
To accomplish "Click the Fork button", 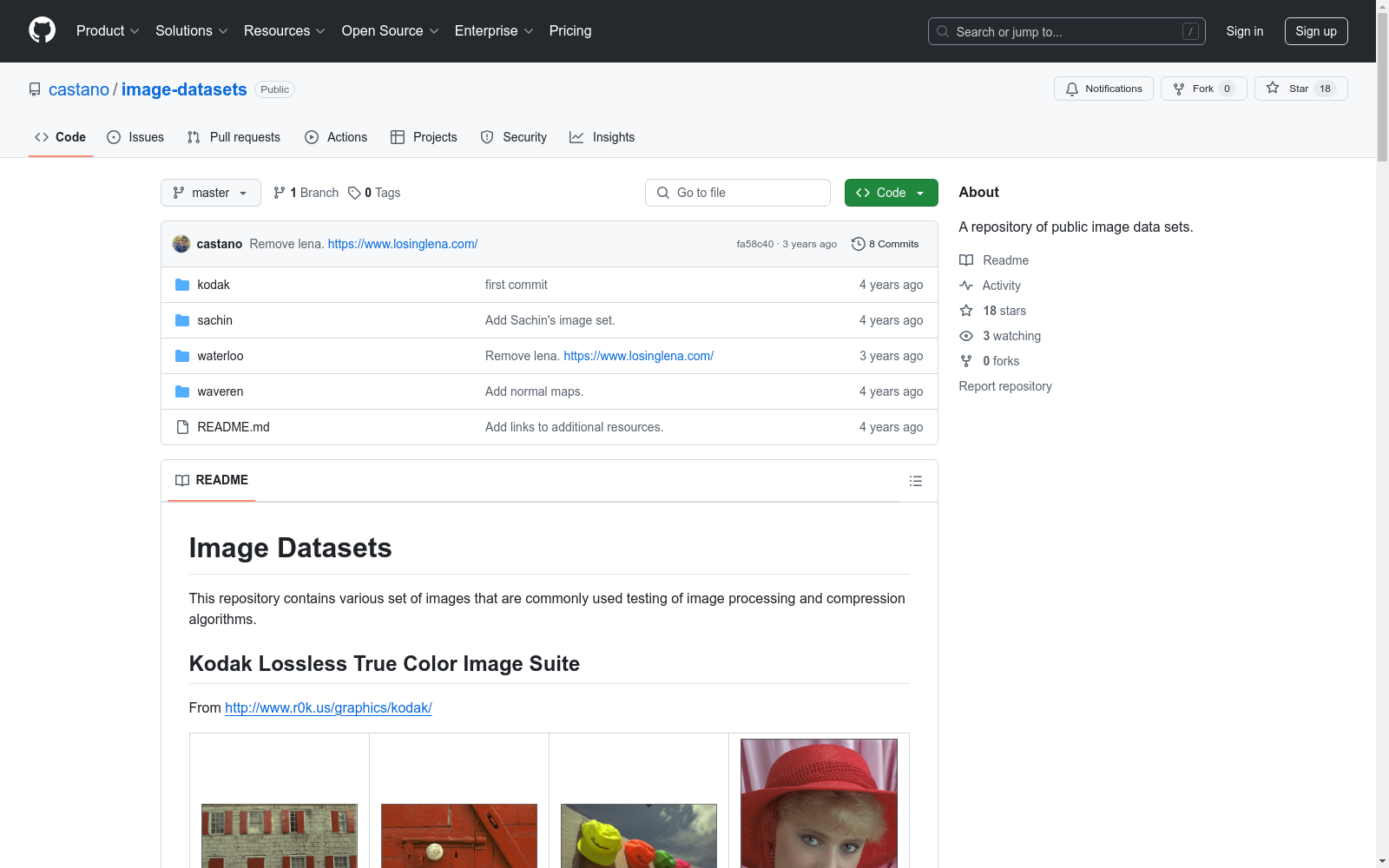I will click(x=1203, y=89).
